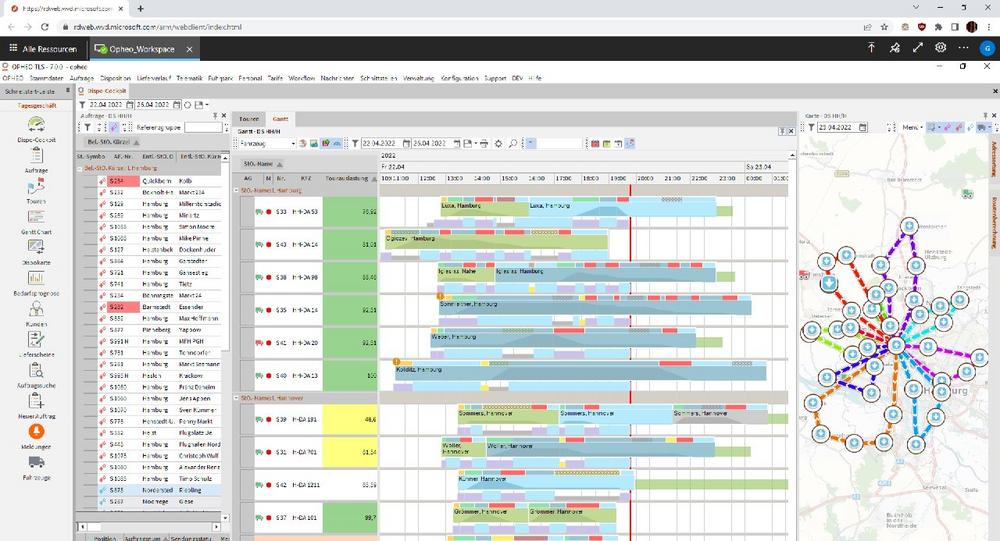Open the Disposition menu
This screenshot has width=1000, height=541.
(115, 77)
